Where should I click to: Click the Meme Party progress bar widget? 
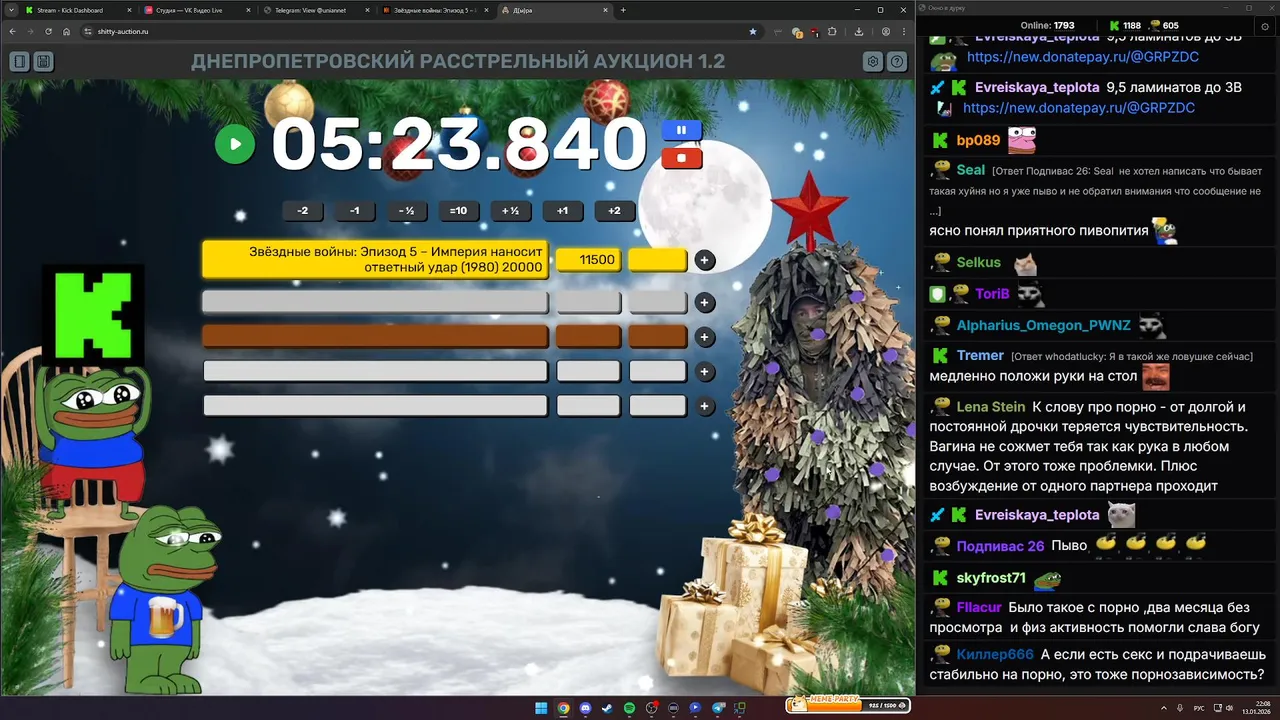click(x=848, y=705)
